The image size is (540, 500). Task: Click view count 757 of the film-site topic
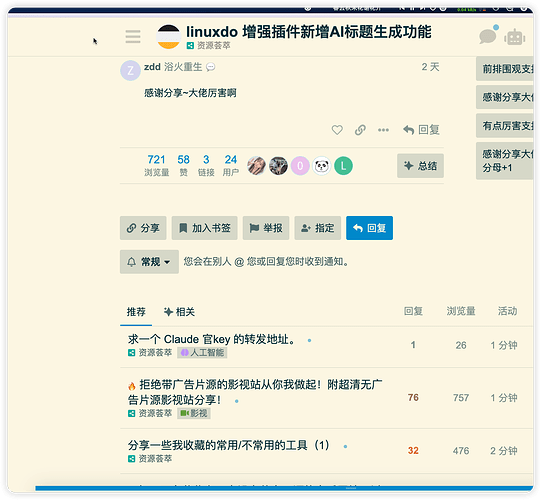point(461,398)
